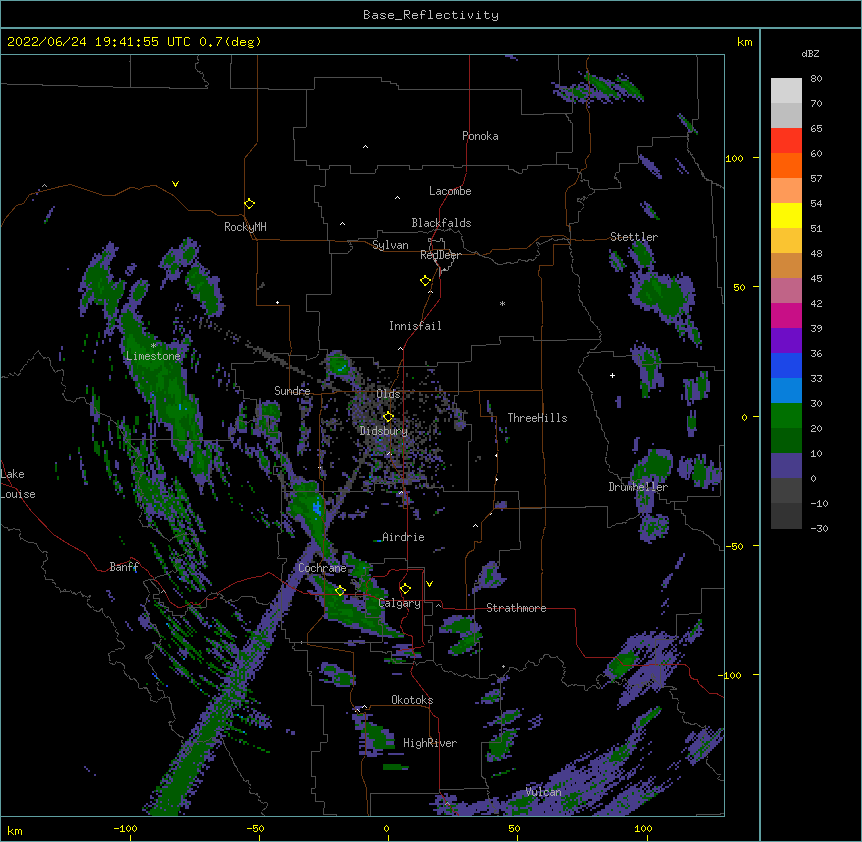Click the Sylvan label
Screen dimensions: 862x842
pyautogui.click(x=390, y=245)
